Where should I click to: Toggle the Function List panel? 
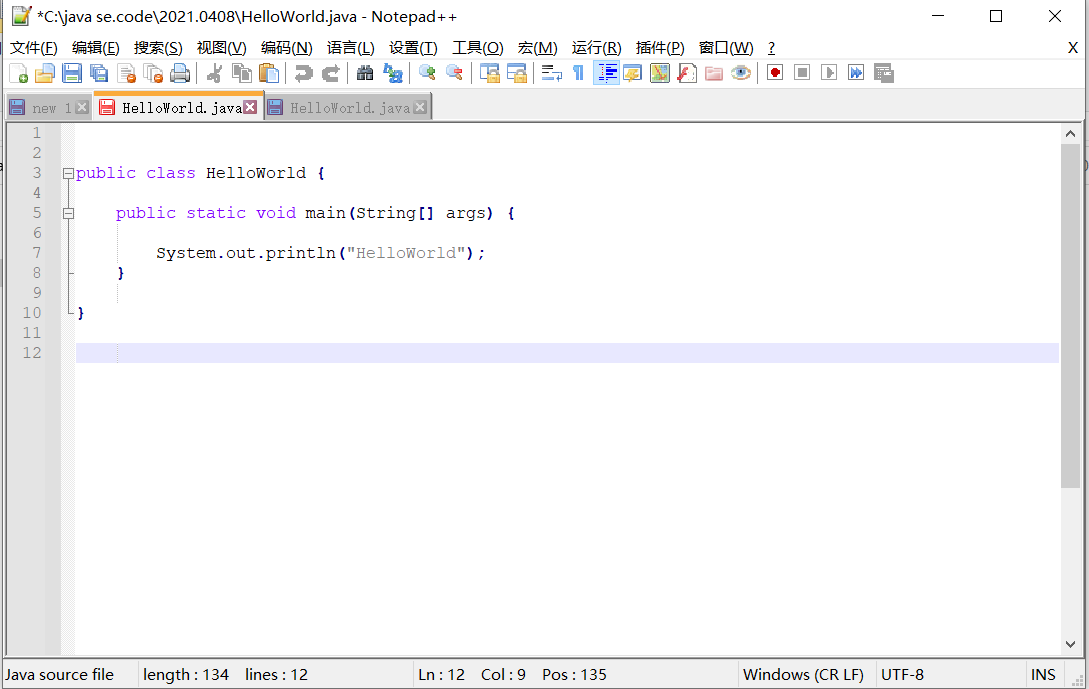[687, 73]
